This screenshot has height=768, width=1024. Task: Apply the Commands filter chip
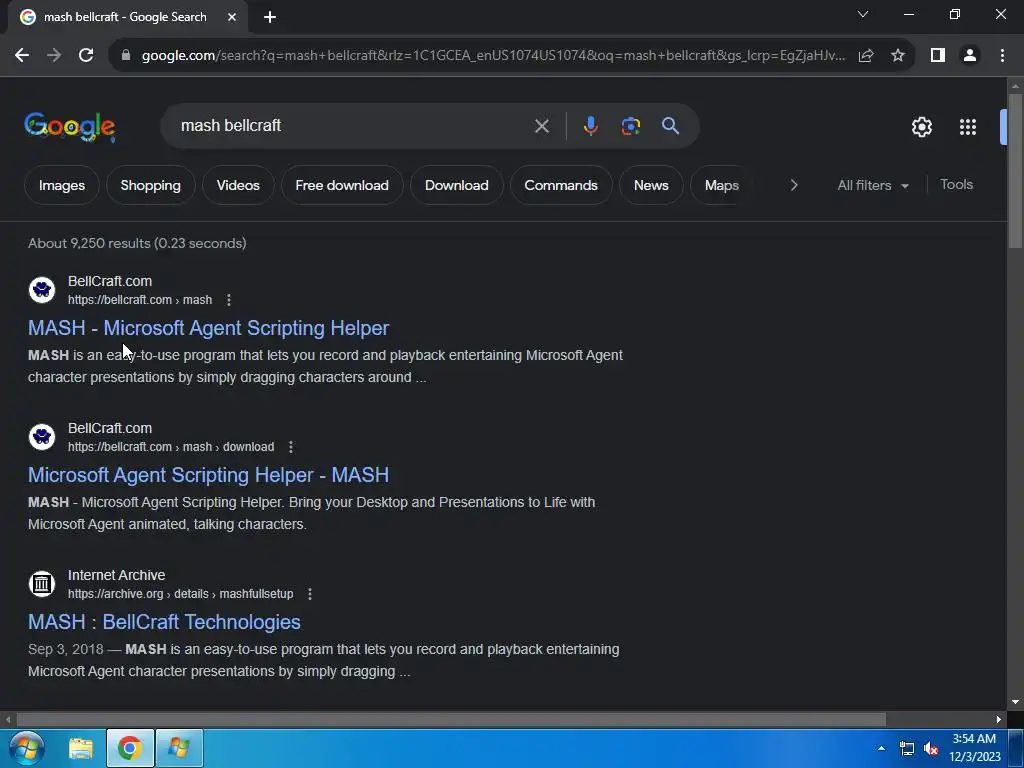pyautogui.click(x=561, y=185)
